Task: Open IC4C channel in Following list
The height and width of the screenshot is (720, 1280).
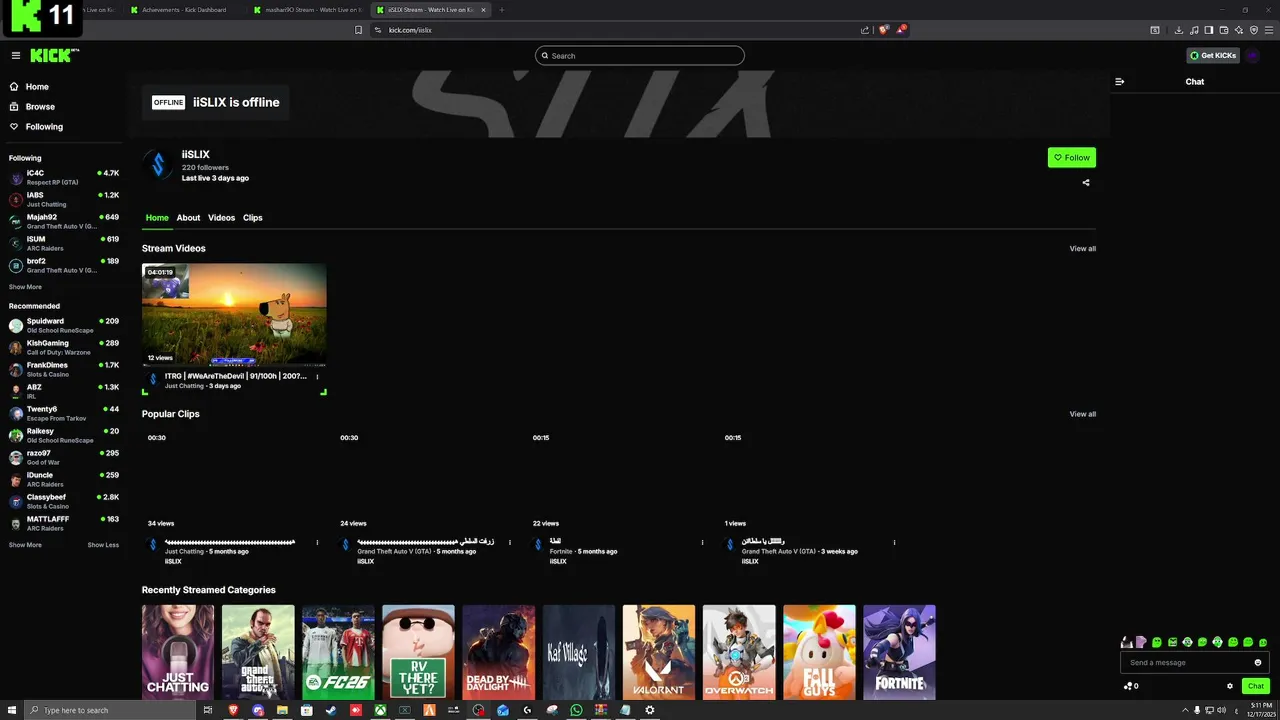Action: tap(64, 178)
